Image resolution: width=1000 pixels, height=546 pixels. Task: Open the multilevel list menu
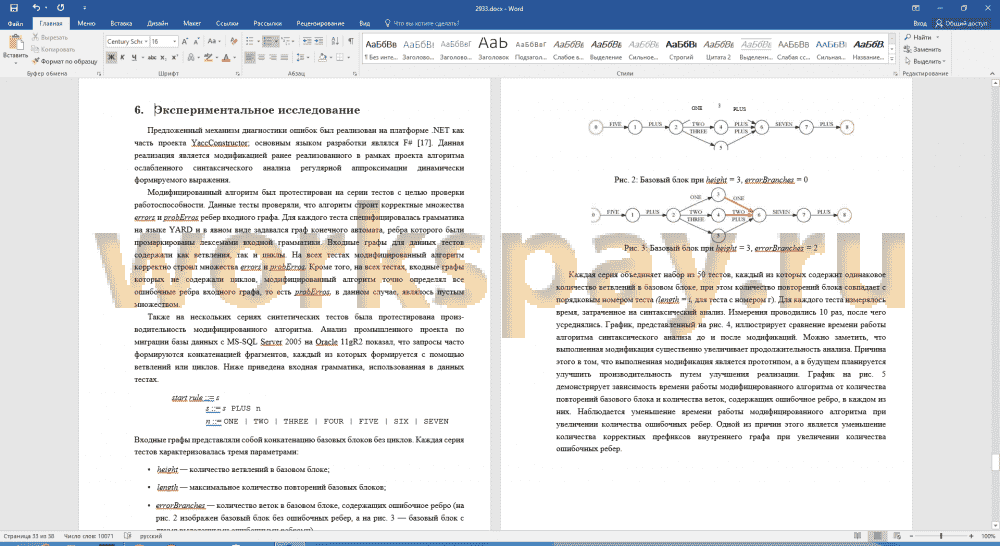tap(288, 41)
